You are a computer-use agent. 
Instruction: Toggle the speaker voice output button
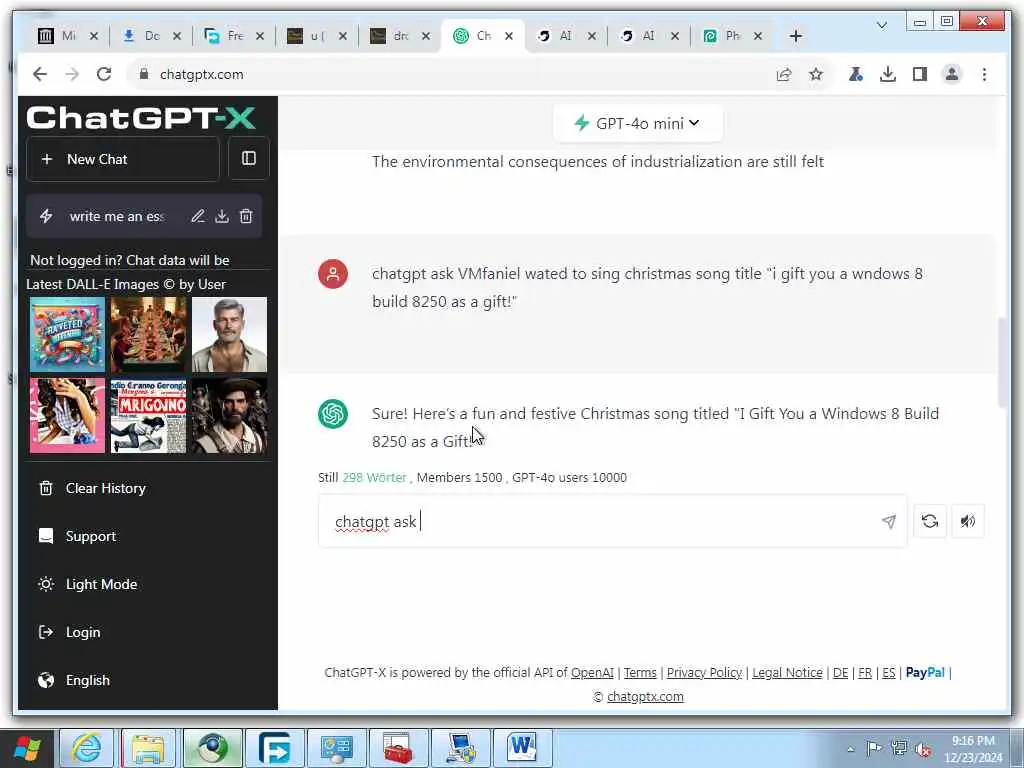click(968, 521)
